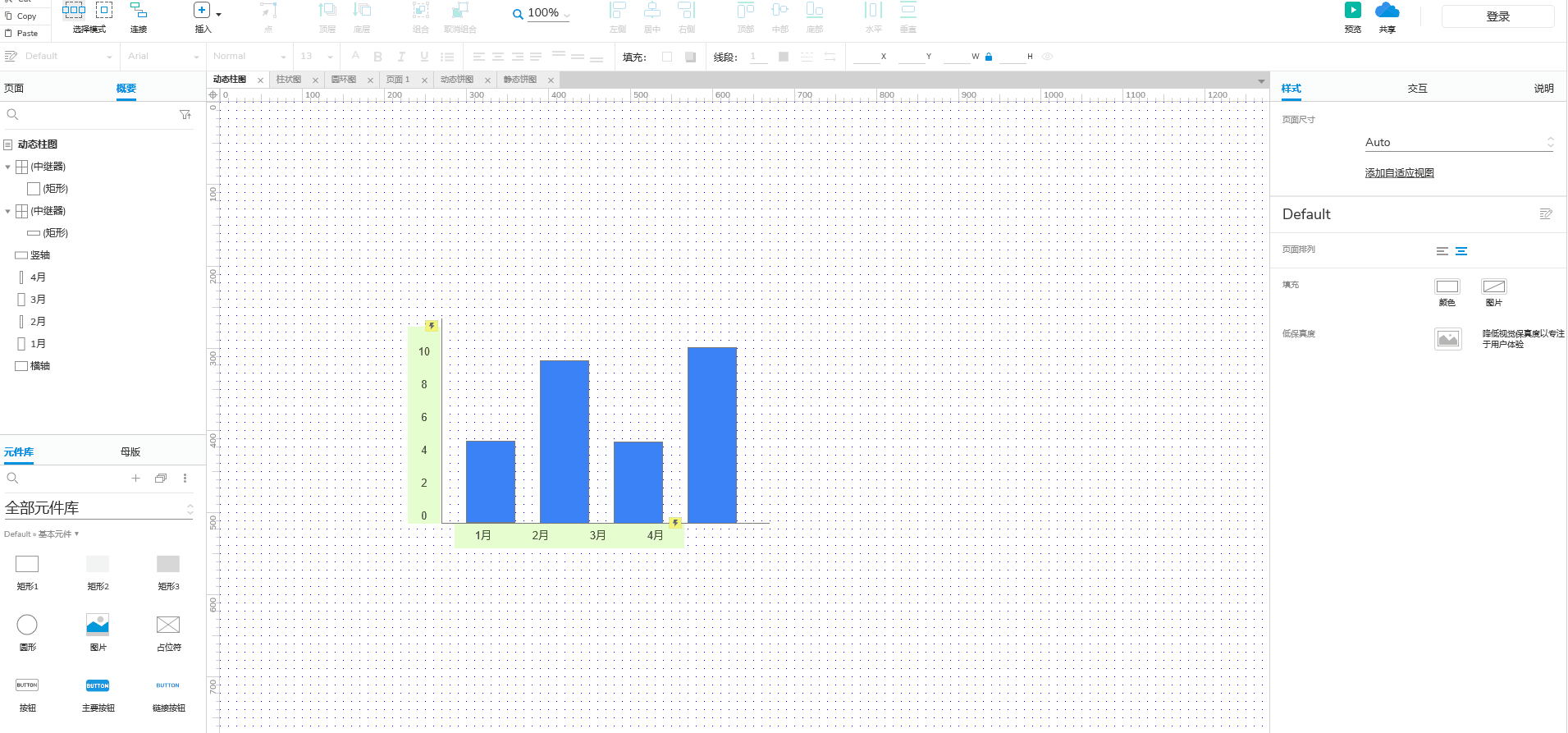1568x733 pixels.
Task: Click the 添加自适应视图 link
Action: (1400, 173)
